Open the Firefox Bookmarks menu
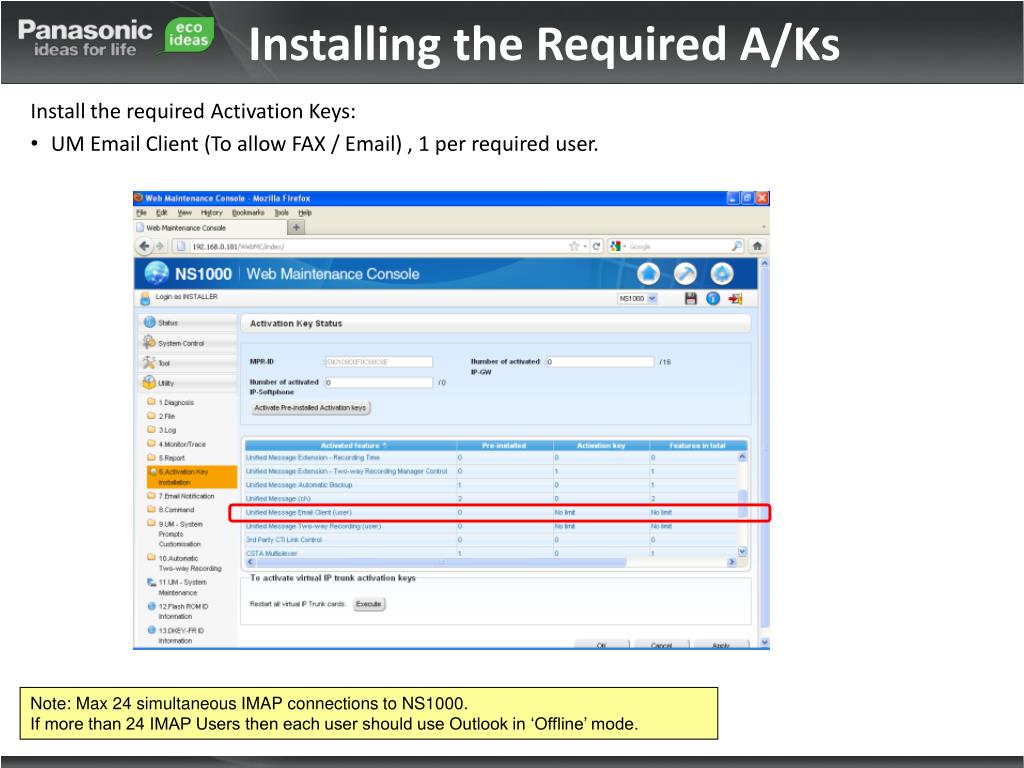1024x768 pixels. point(248,212)
